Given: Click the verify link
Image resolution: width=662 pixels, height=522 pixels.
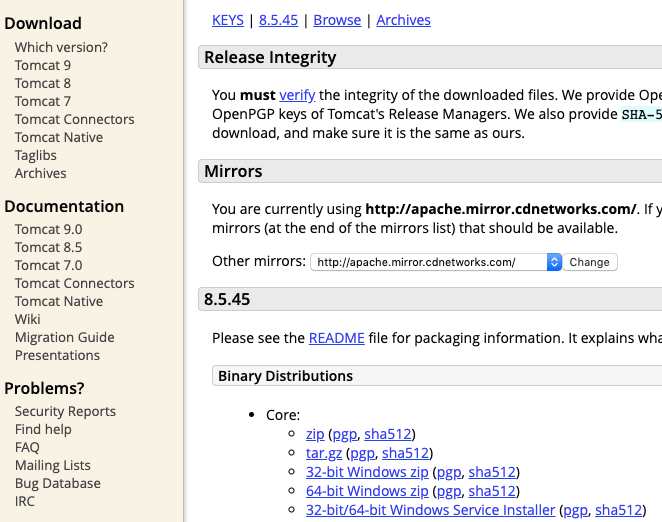Looking at the screenshot, I should coord(297,95).
